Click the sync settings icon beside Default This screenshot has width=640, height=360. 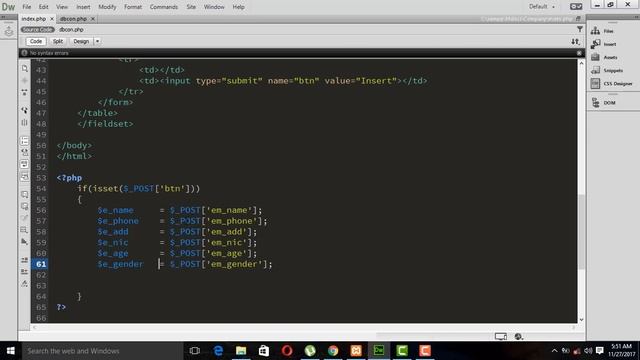[576, 7]
